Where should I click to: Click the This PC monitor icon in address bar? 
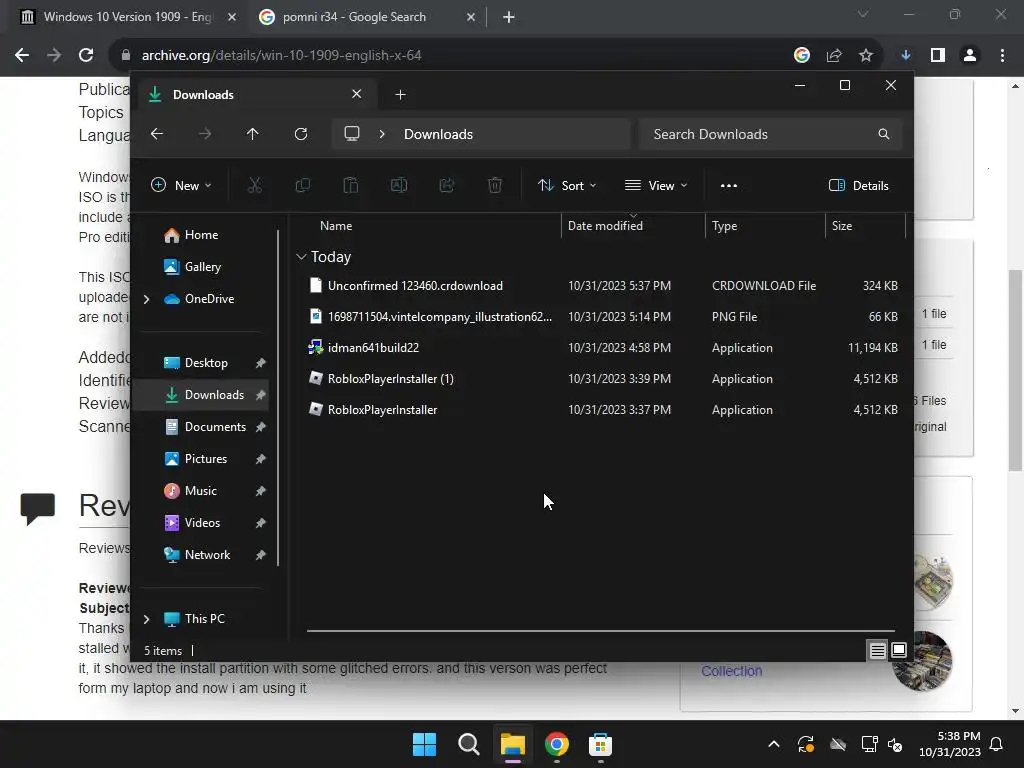pos(352,134)
